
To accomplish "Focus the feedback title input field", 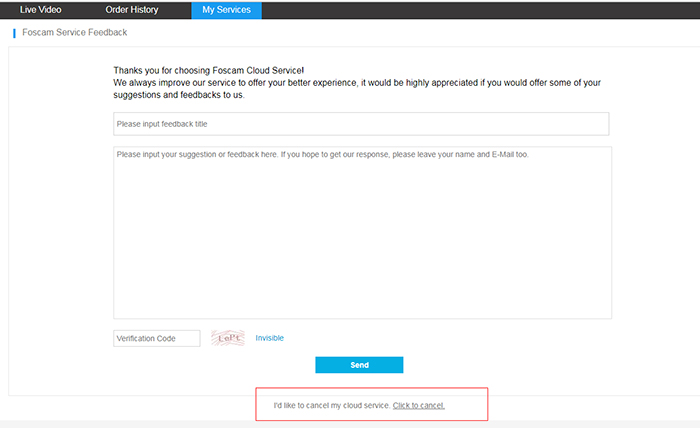I will 361,124.
